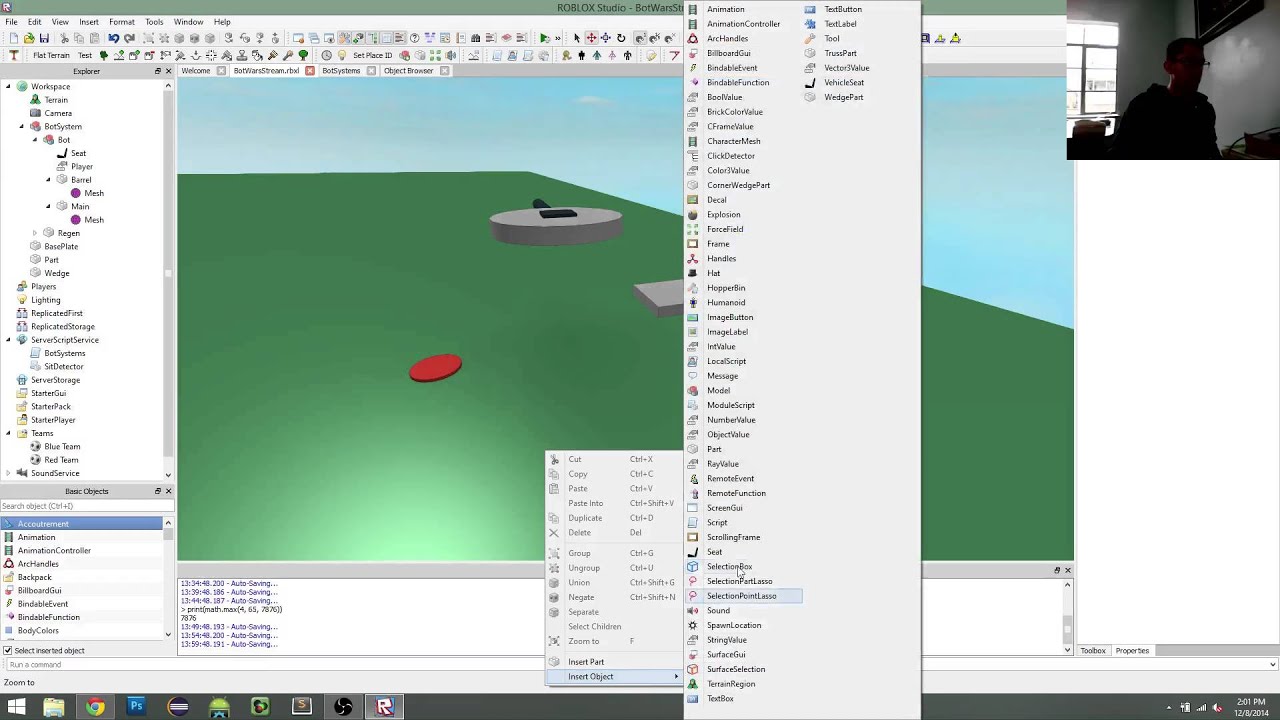Switch to the BotSystems tab
Screen dimensions: 1280x720
(x=341, y=71)
